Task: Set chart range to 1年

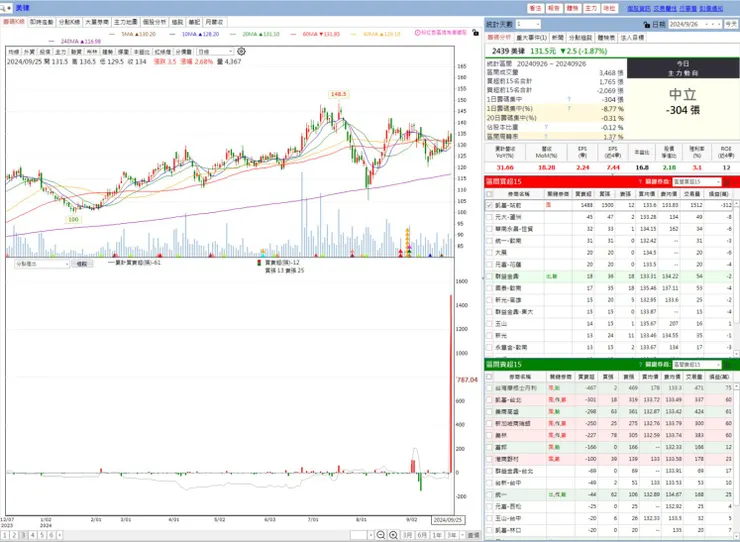Action: (x=437, y=535)
